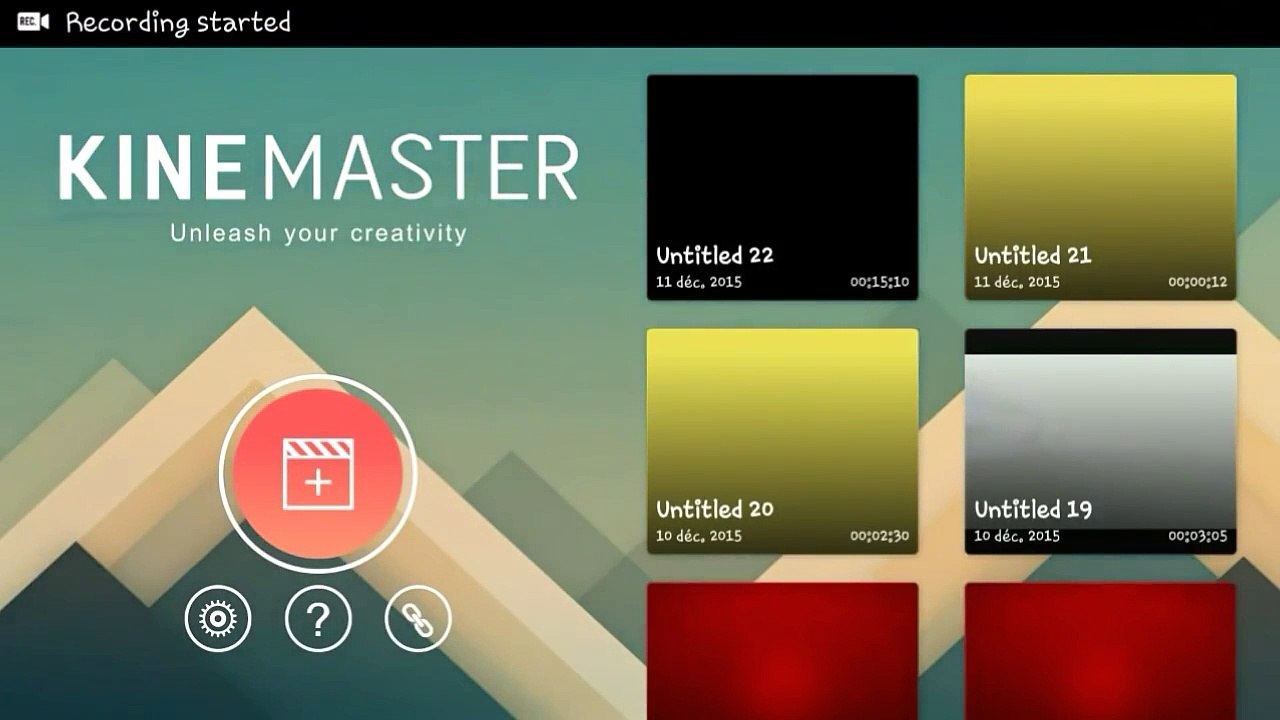1280x720 pixels.
Task: Click the date under Untitled 20
Action: tap(699, 536)
